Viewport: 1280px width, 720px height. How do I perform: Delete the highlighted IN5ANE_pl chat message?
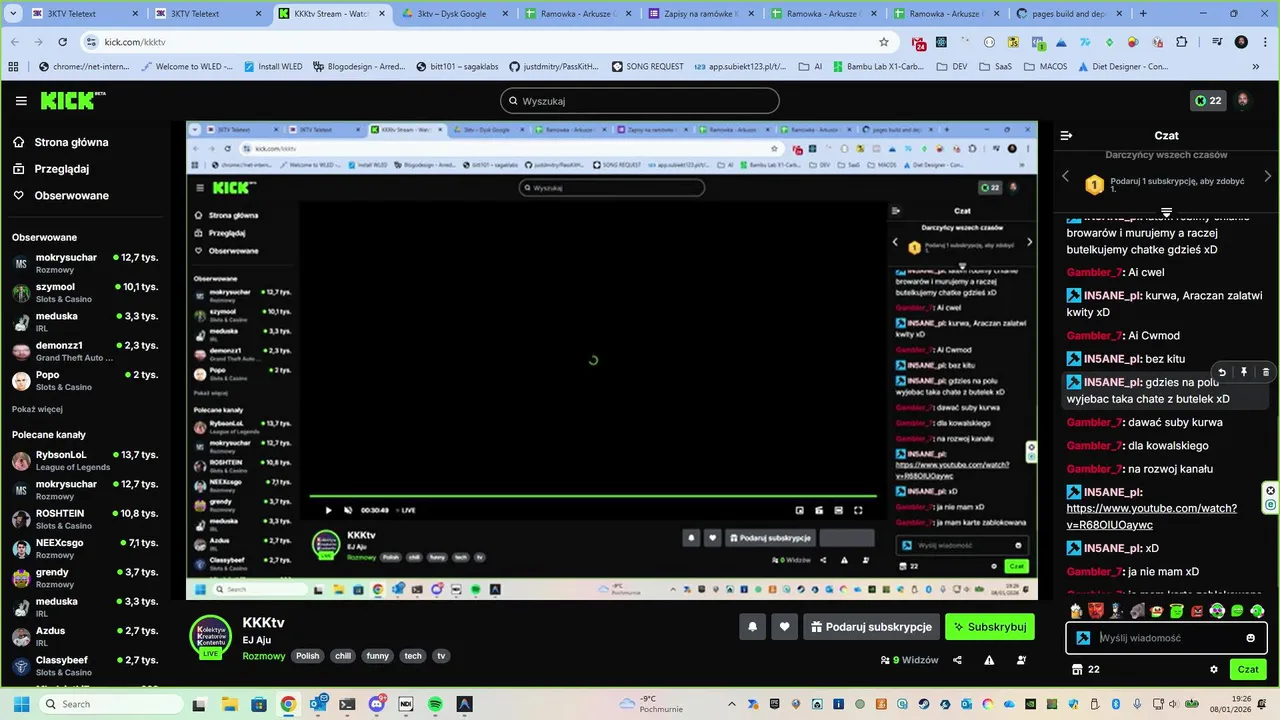[x=1266, y=372]
